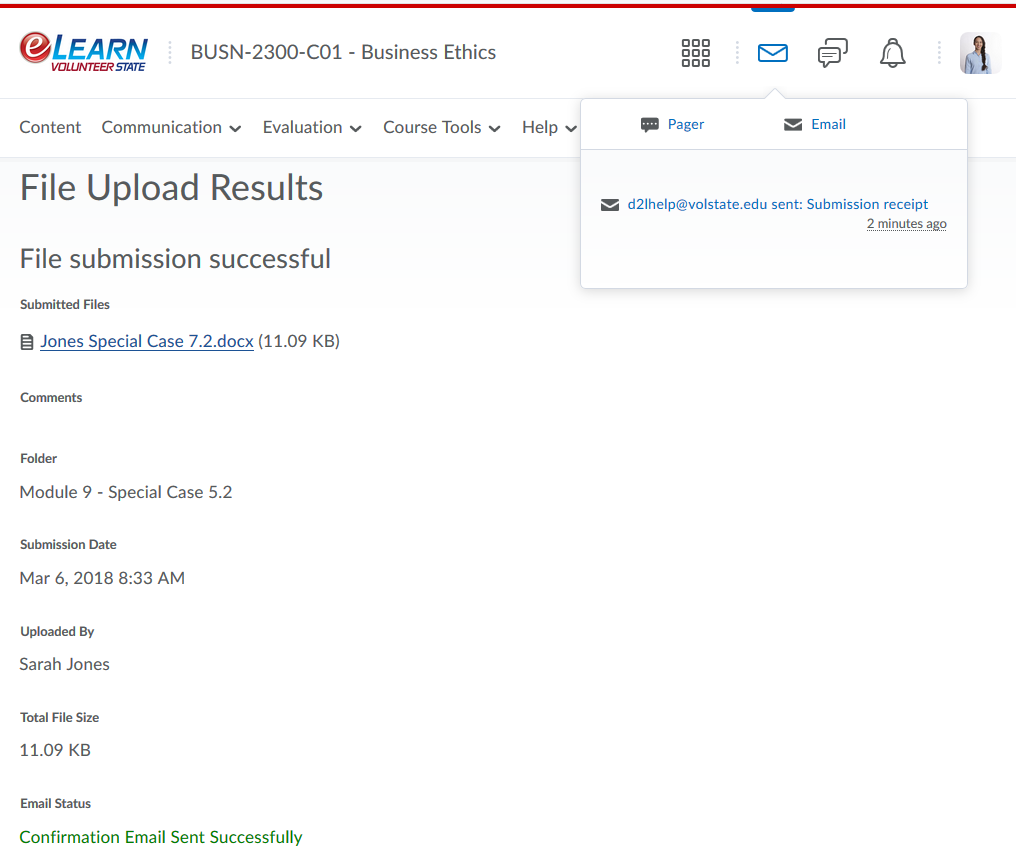
Task: Select the Email text link in popup
Action: 828,124
